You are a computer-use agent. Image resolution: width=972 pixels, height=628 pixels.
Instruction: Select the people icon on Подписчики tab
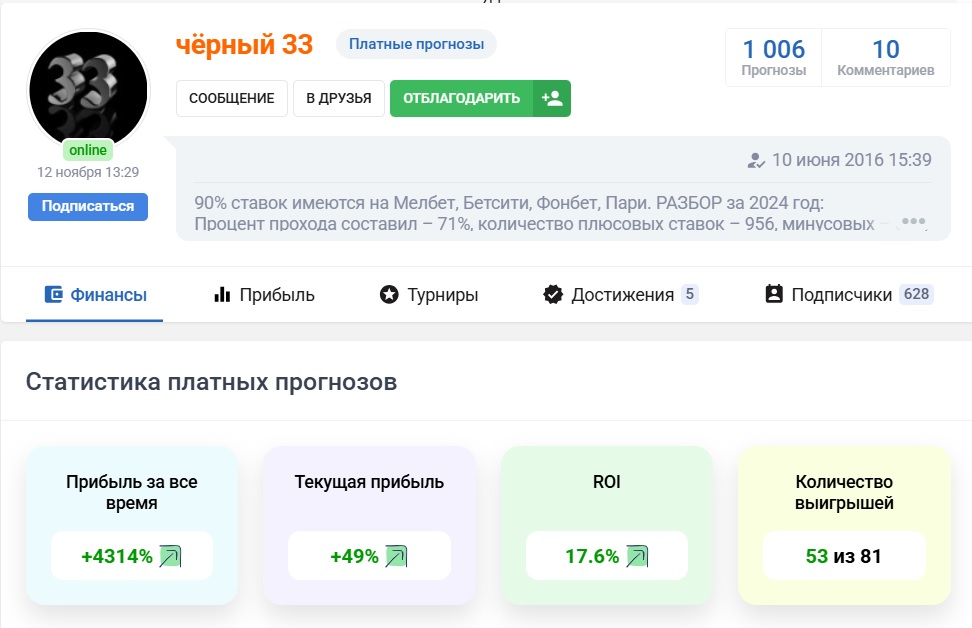coord(772,293)
